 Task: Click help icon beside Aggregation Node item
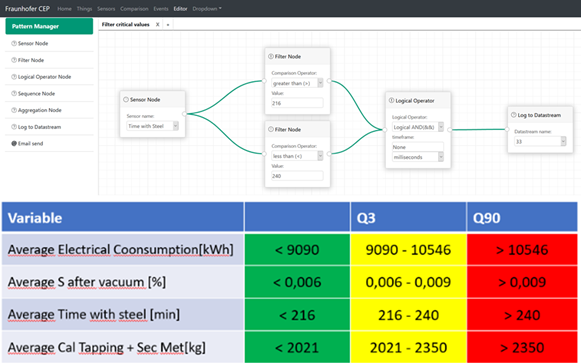[x=14, y=110]
